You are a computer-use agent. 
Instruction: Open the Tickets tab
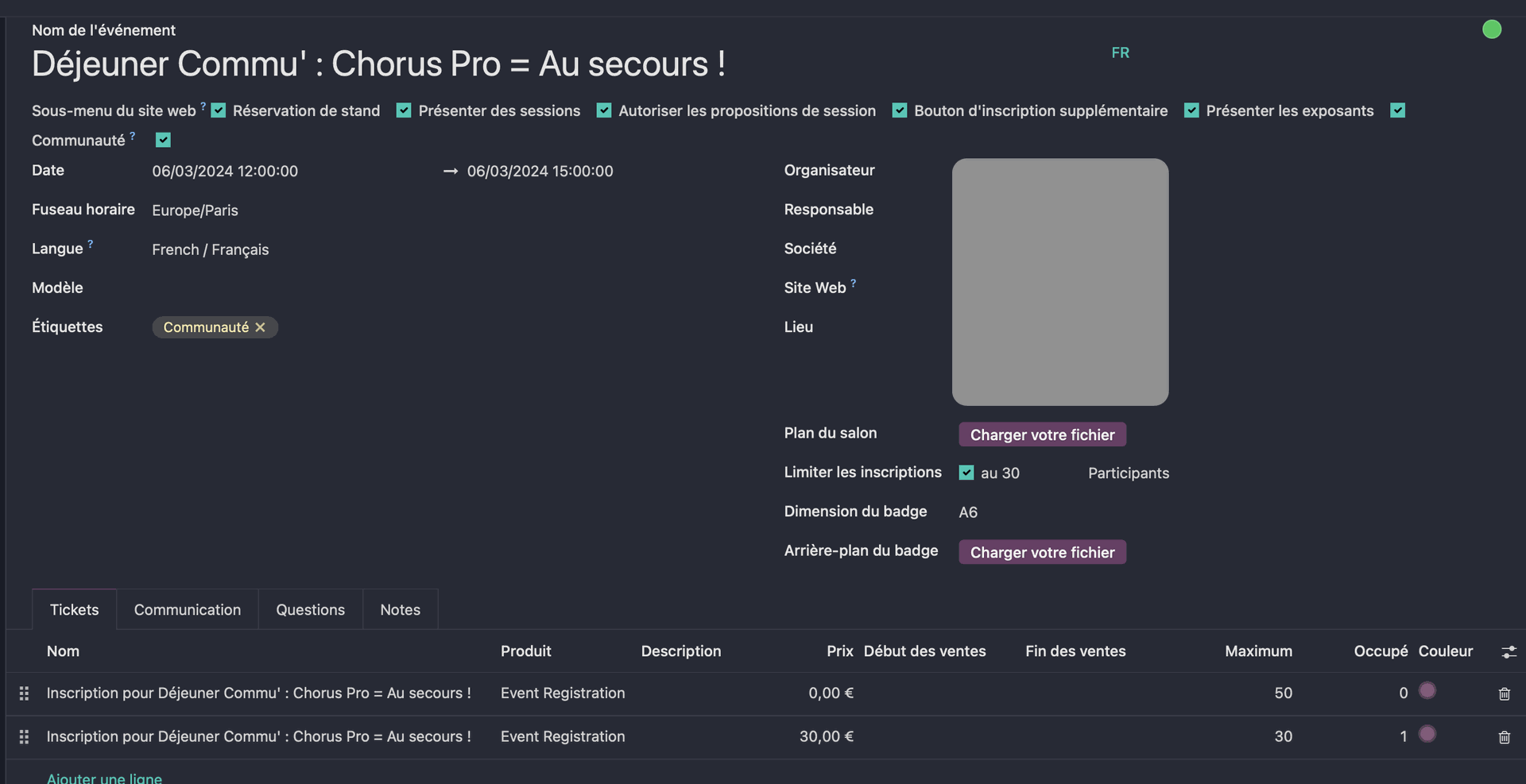75,610
